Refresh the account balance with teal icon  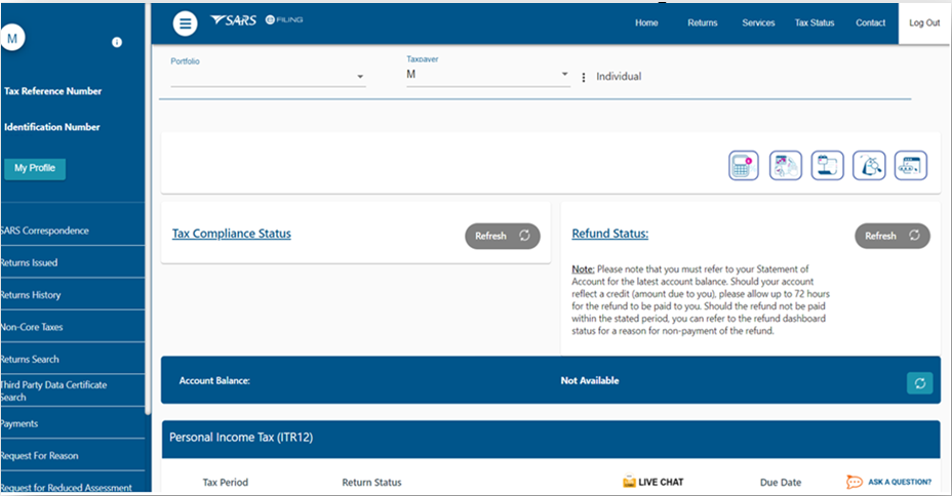[x=920, y=383]
